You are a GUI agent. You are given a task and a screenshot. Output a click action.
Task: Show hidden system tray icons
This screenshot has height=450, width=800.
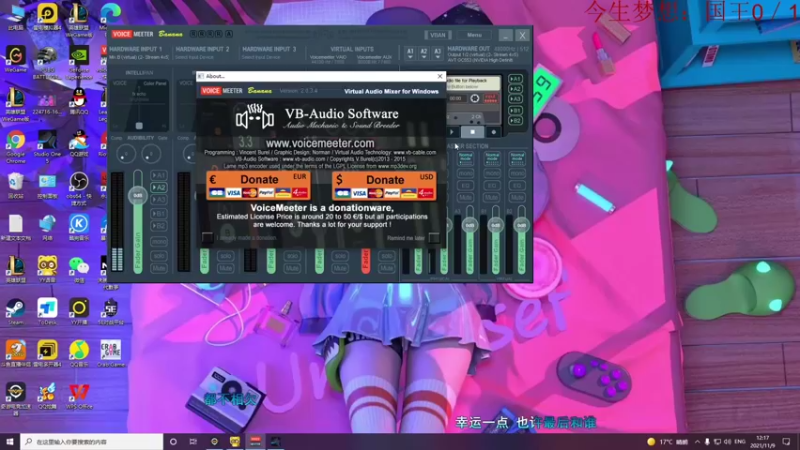coord(697,441)
